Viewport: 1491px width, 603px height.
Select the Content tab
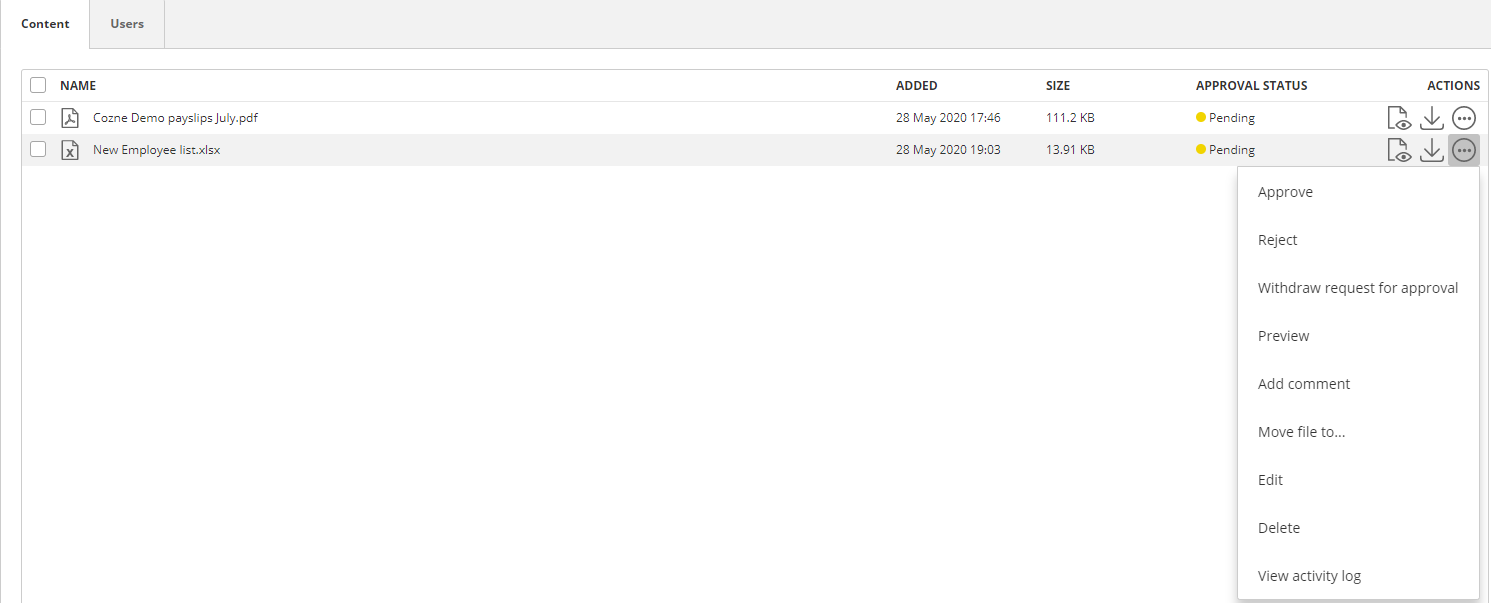(45, 23)
